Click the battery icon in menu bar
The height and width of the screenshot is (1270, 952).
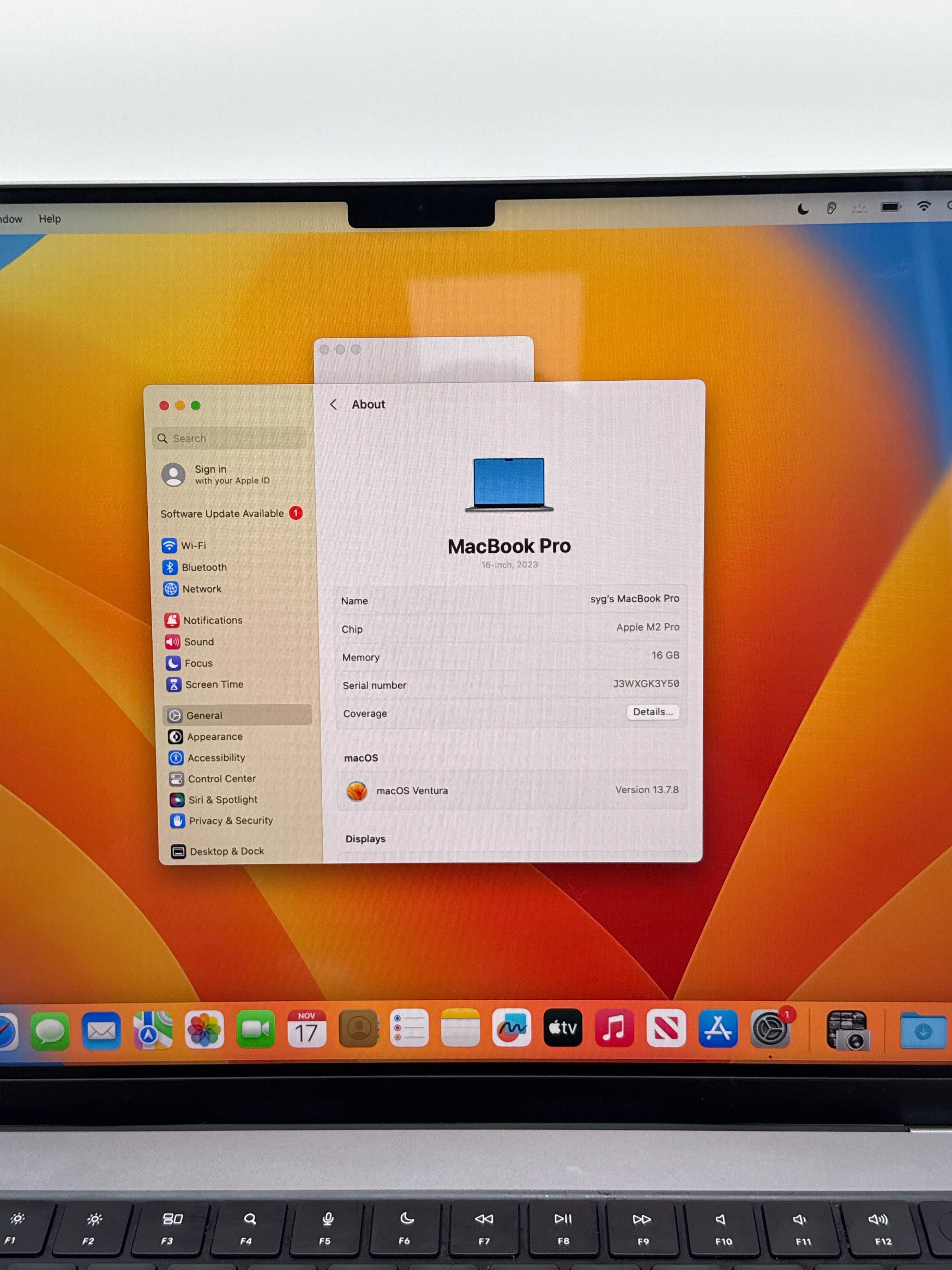[x=891, y=207]
